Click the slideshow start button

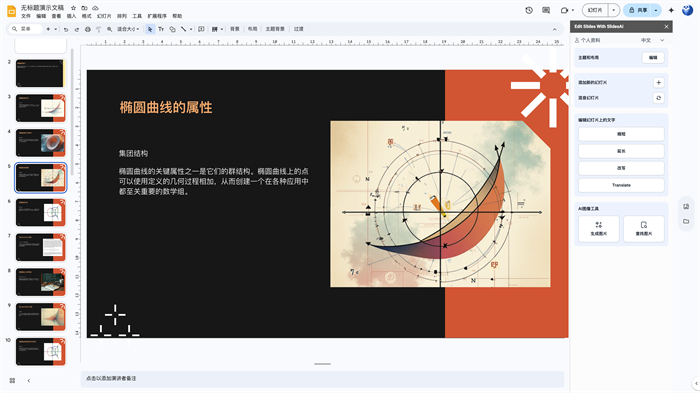595,10
